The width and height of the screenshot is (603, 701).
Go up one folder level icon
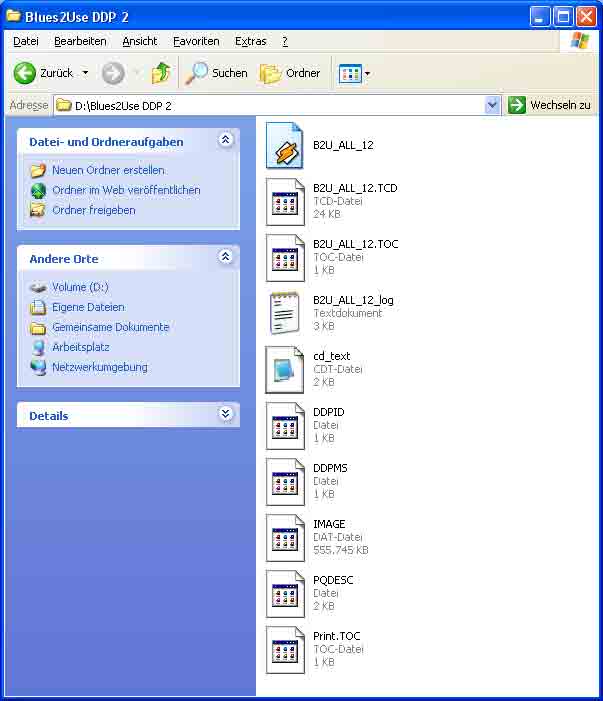pos(161,73)
